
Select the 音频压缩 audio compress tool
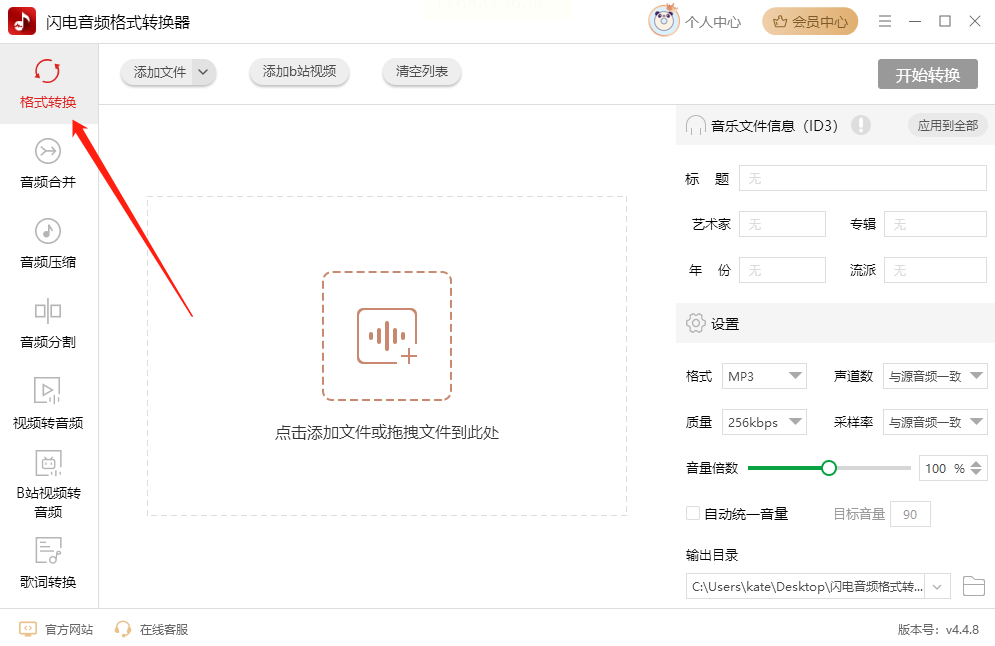48,244
